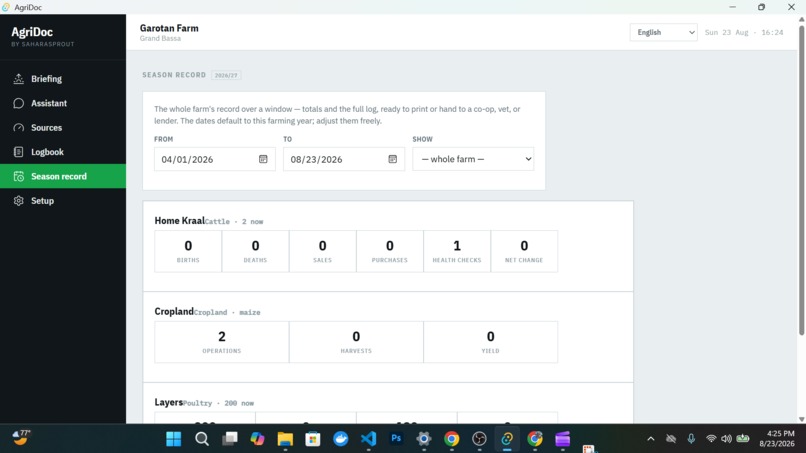Click the Net Change stat card
806x453 pixels.
524,251
